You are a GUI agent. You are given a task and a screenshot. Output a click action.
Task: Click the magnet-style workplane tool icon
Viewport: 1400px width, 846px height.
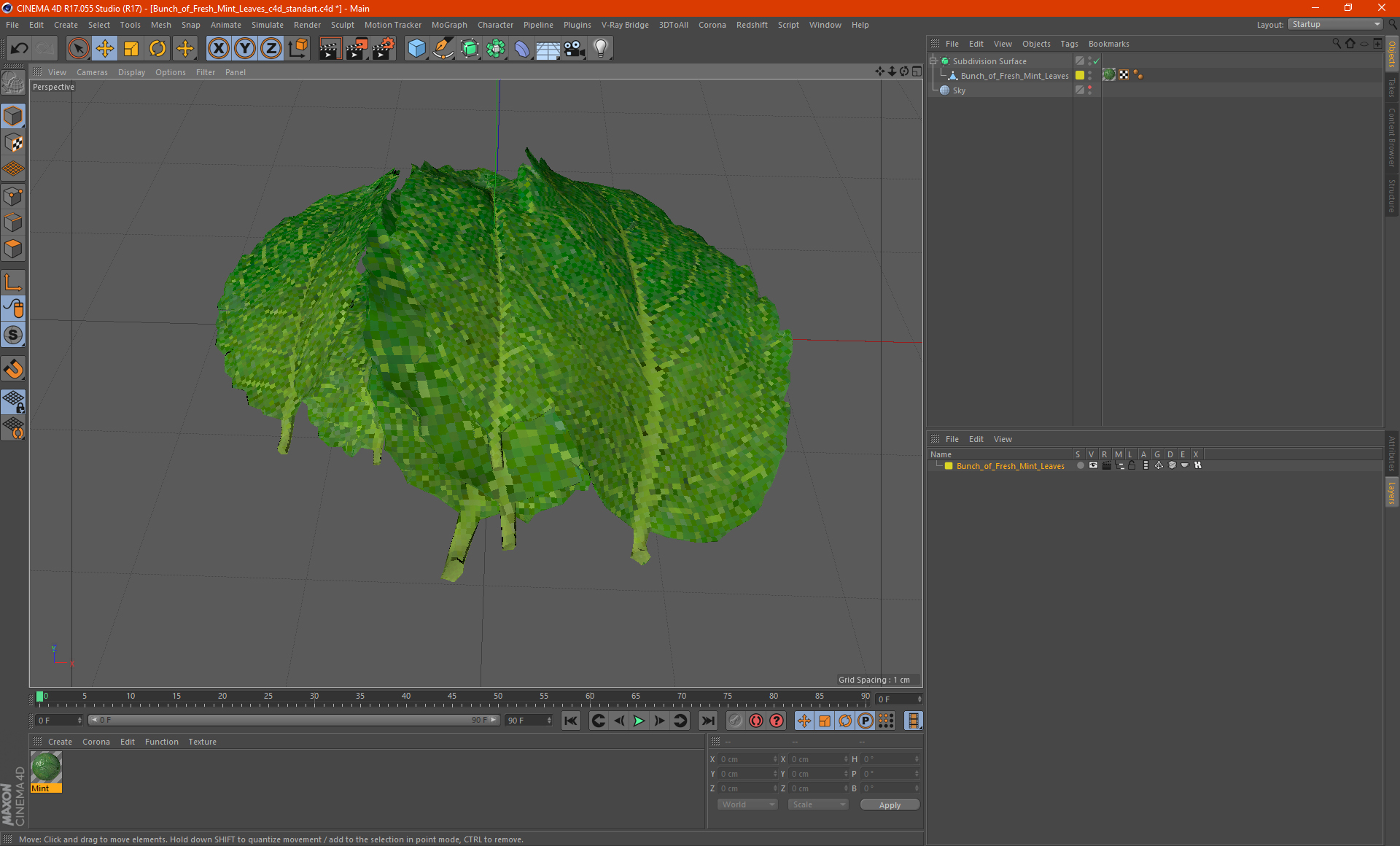13,369
